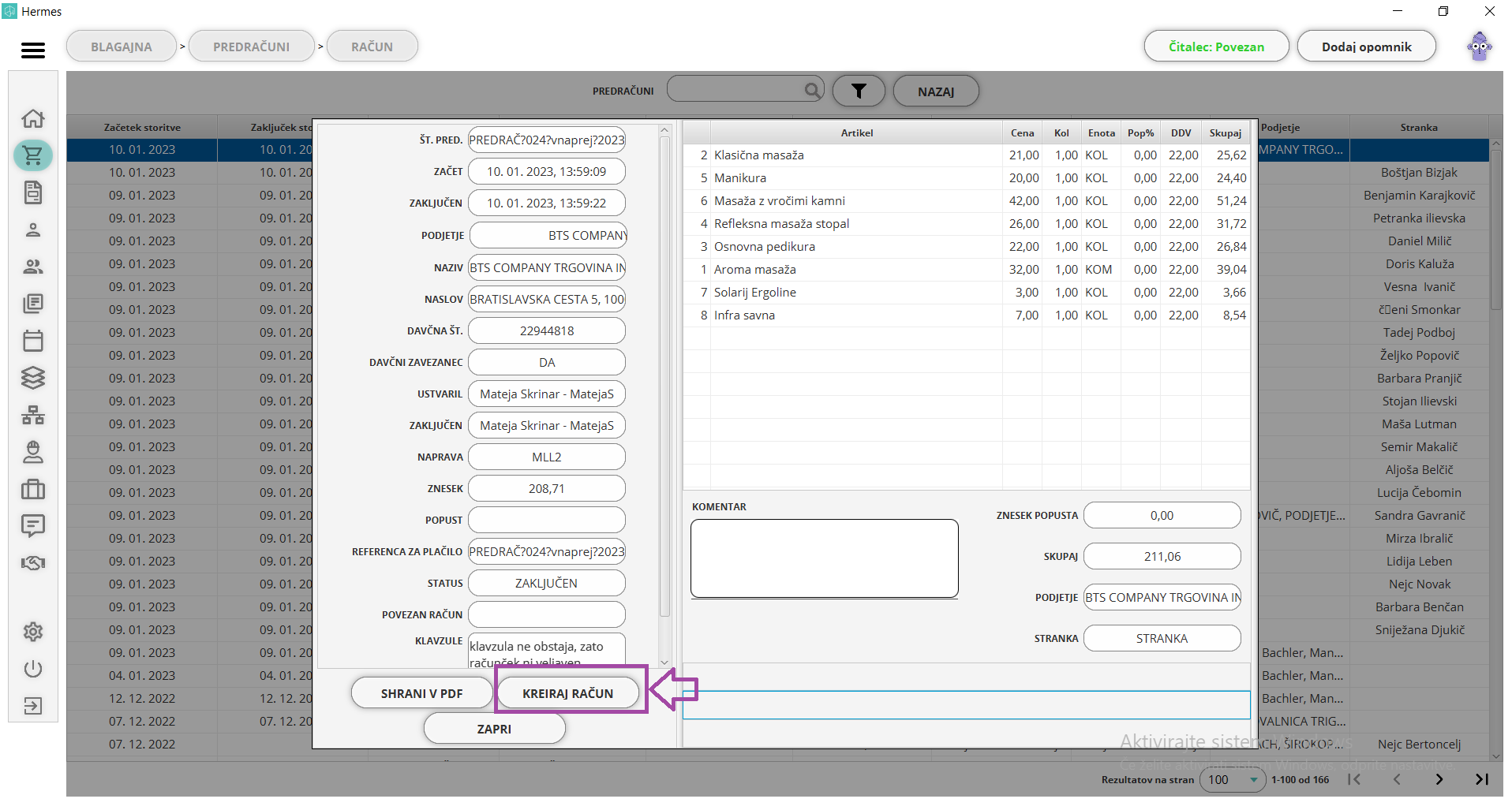
Task: Go to Home via sidebar house icon
Action: click(33, 118)
